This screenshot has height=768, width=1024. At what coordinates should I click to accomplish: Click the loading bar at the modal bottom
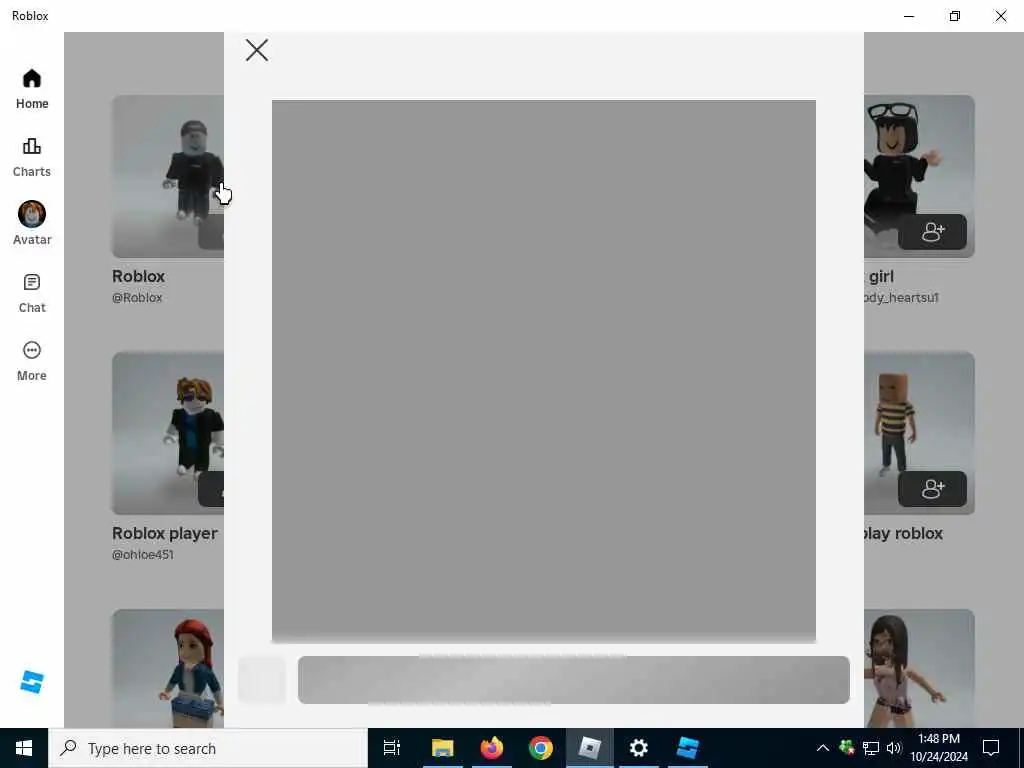click(573, 680)
